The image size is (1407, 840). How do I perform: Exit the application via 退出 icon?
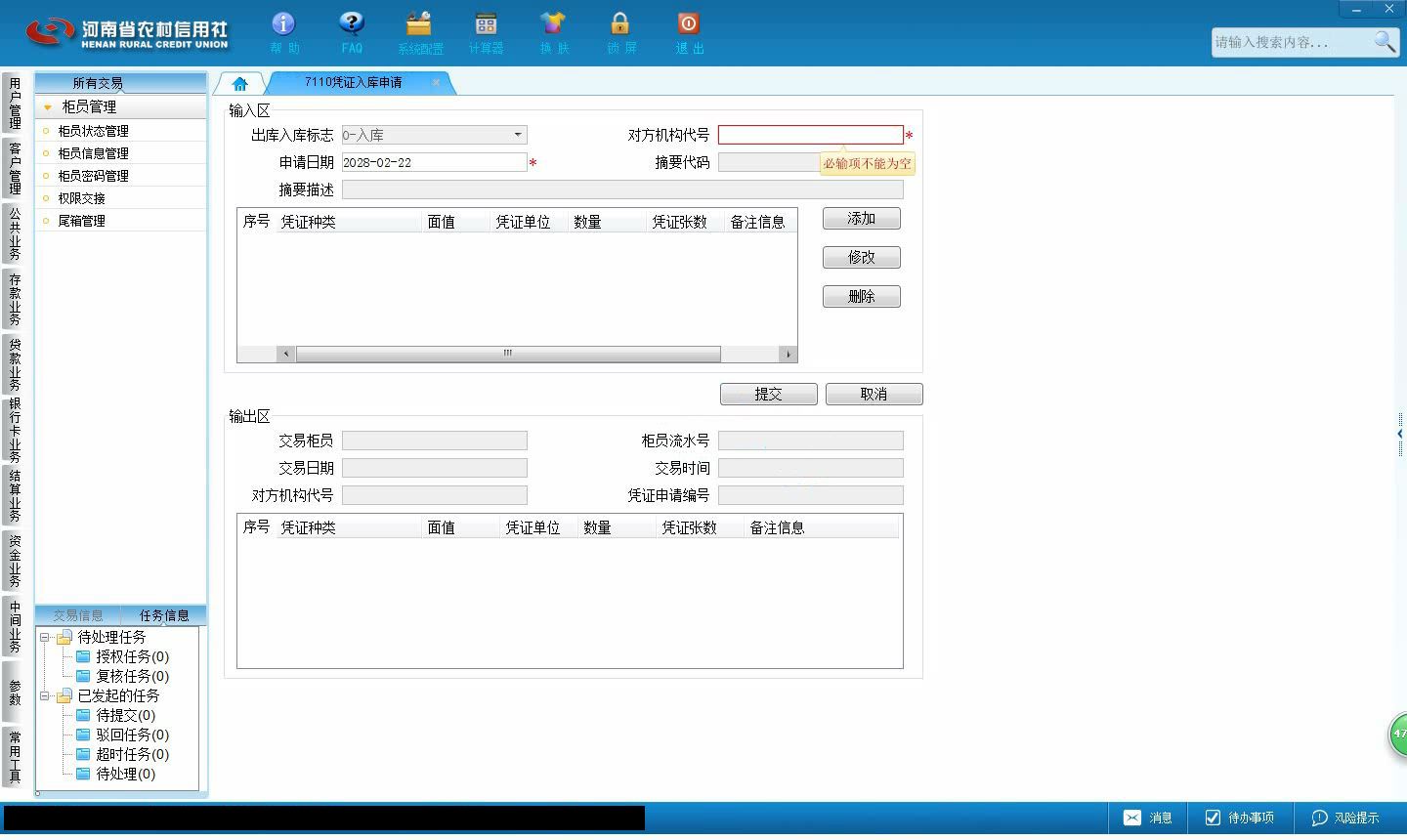tap(689, 32)
